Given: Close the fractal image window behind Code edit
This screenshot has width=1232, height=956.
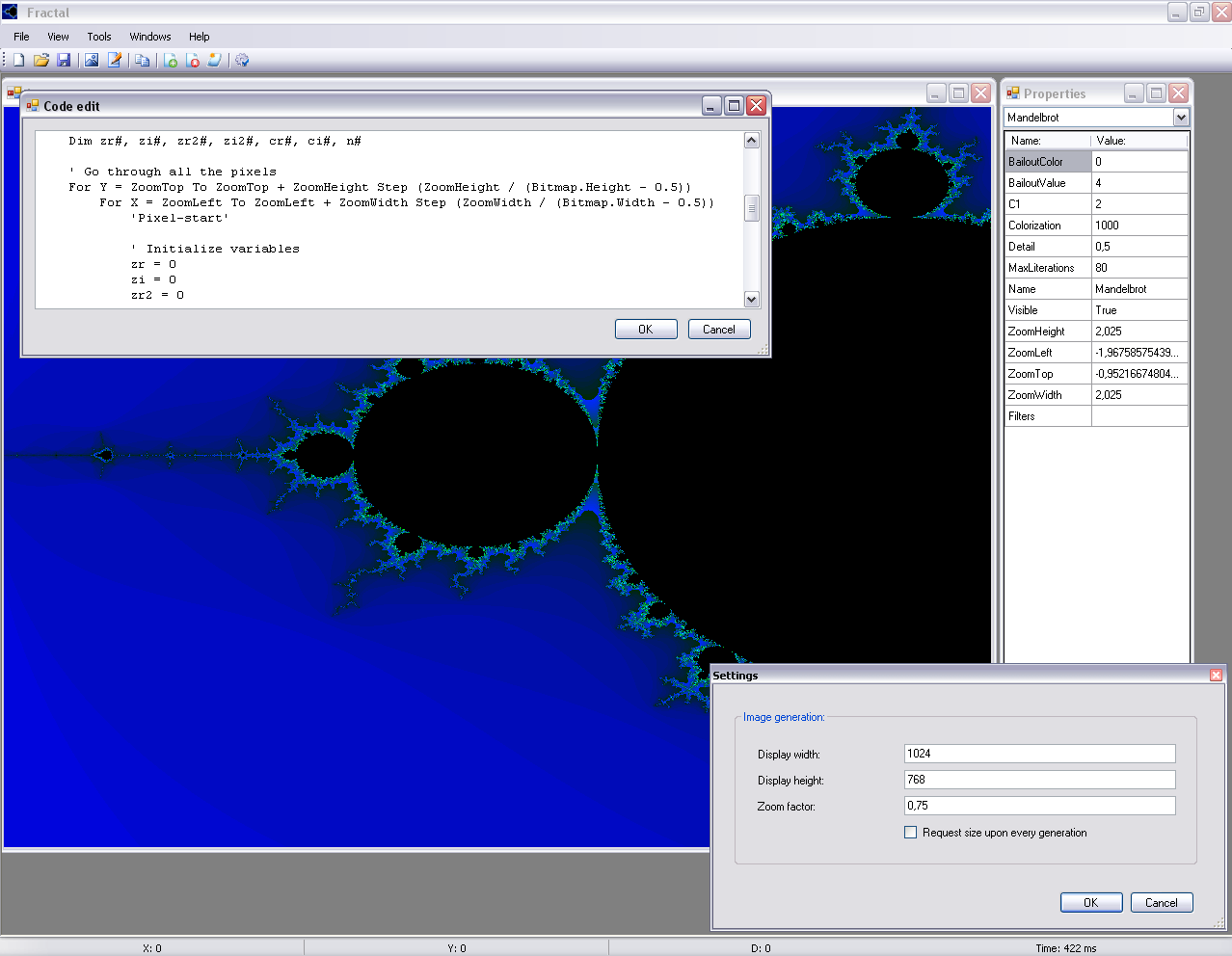Looking at the screenshot, I should click(x=980, y=93).
